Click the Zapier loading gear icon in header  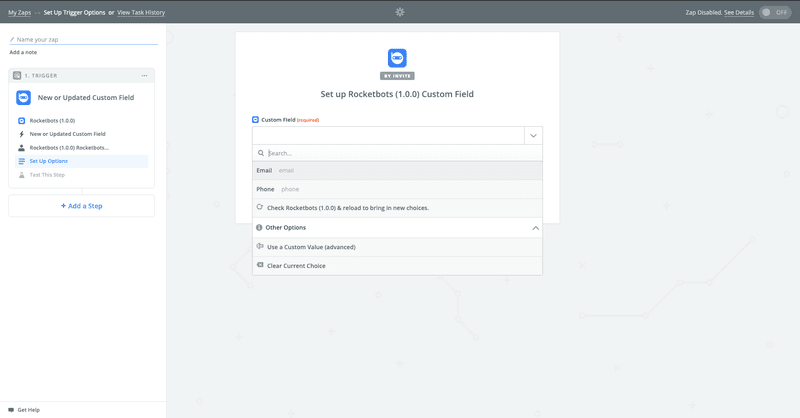click(x=400, y=12)
